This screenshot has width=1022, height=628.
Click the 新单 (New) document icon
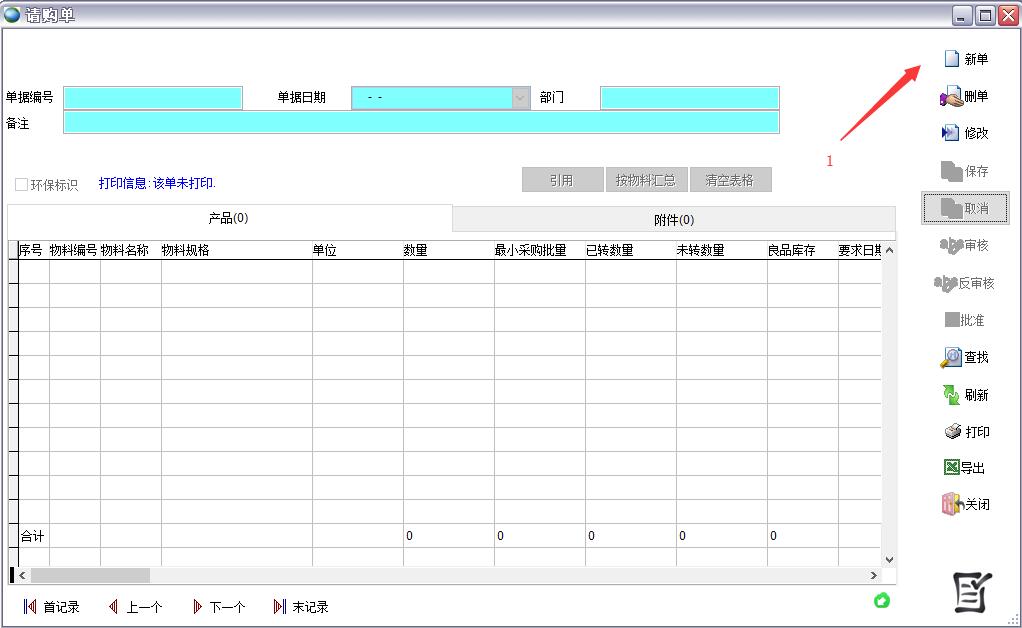pos(952,59)
